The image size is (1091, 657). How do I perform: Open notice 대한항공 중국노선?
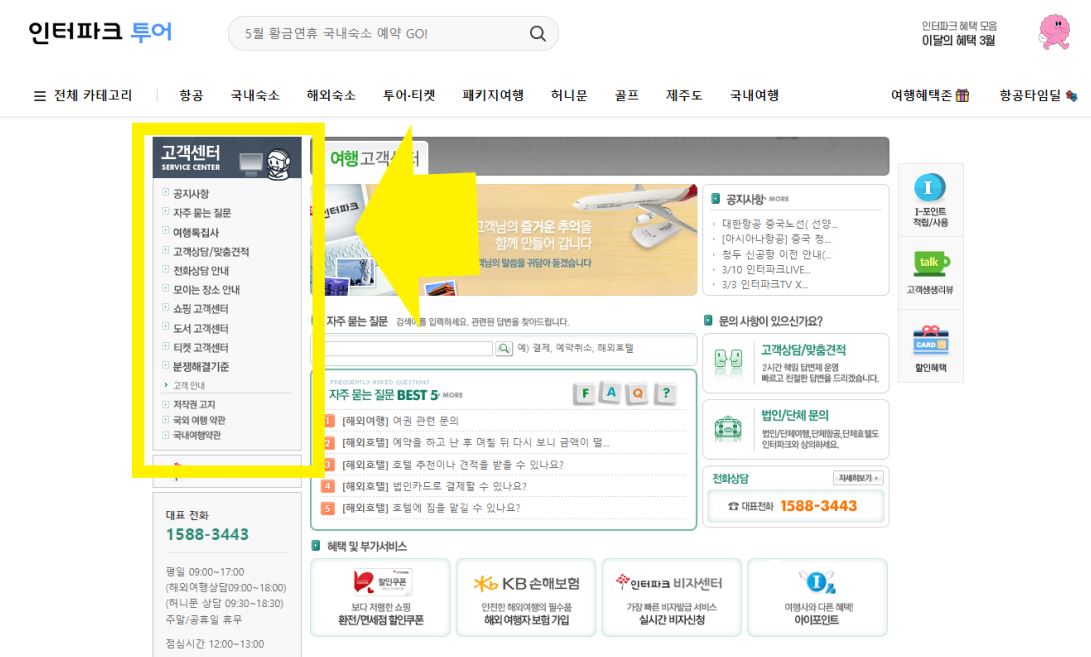[779, 224]
